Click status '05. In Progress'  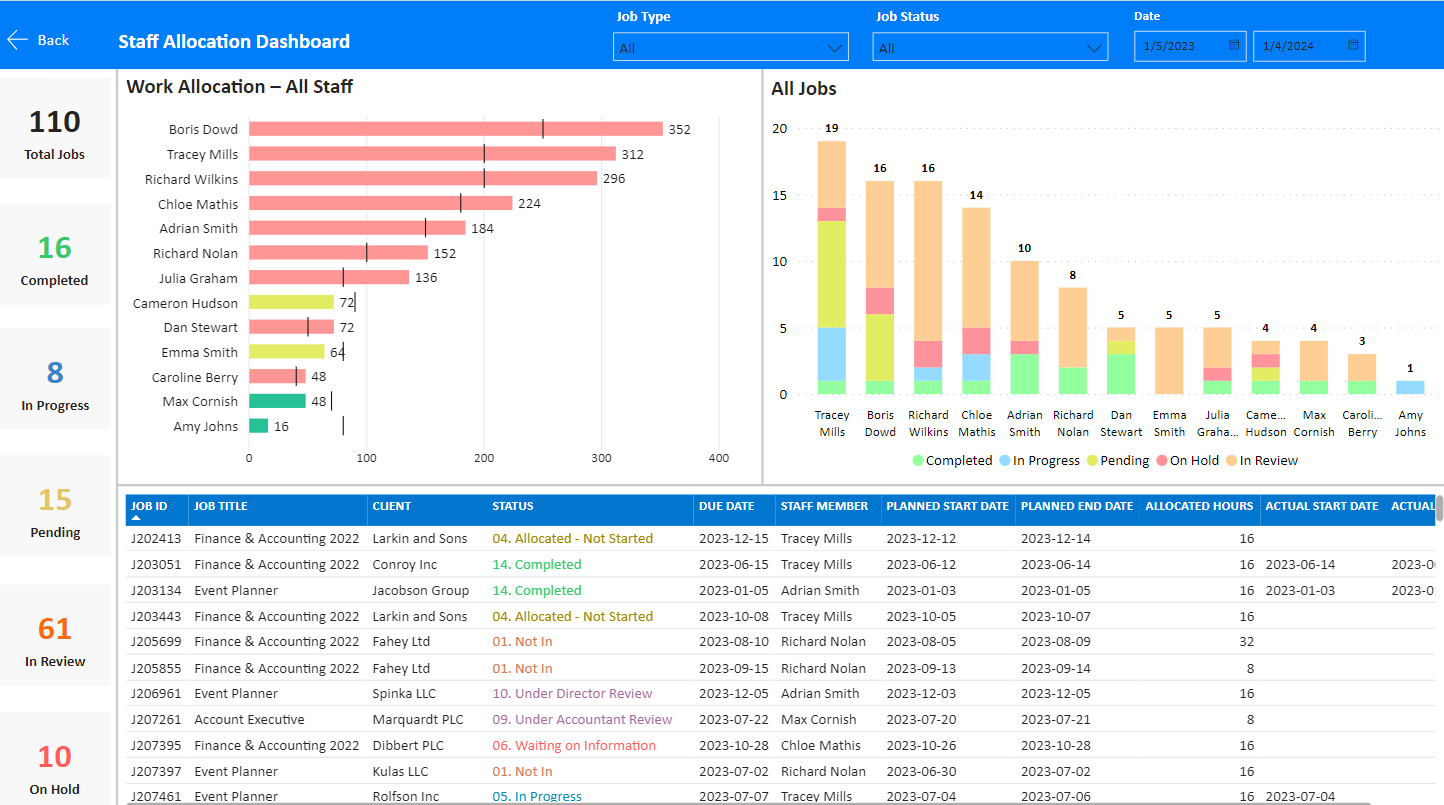pyautogui.click(x=537, y=796)
